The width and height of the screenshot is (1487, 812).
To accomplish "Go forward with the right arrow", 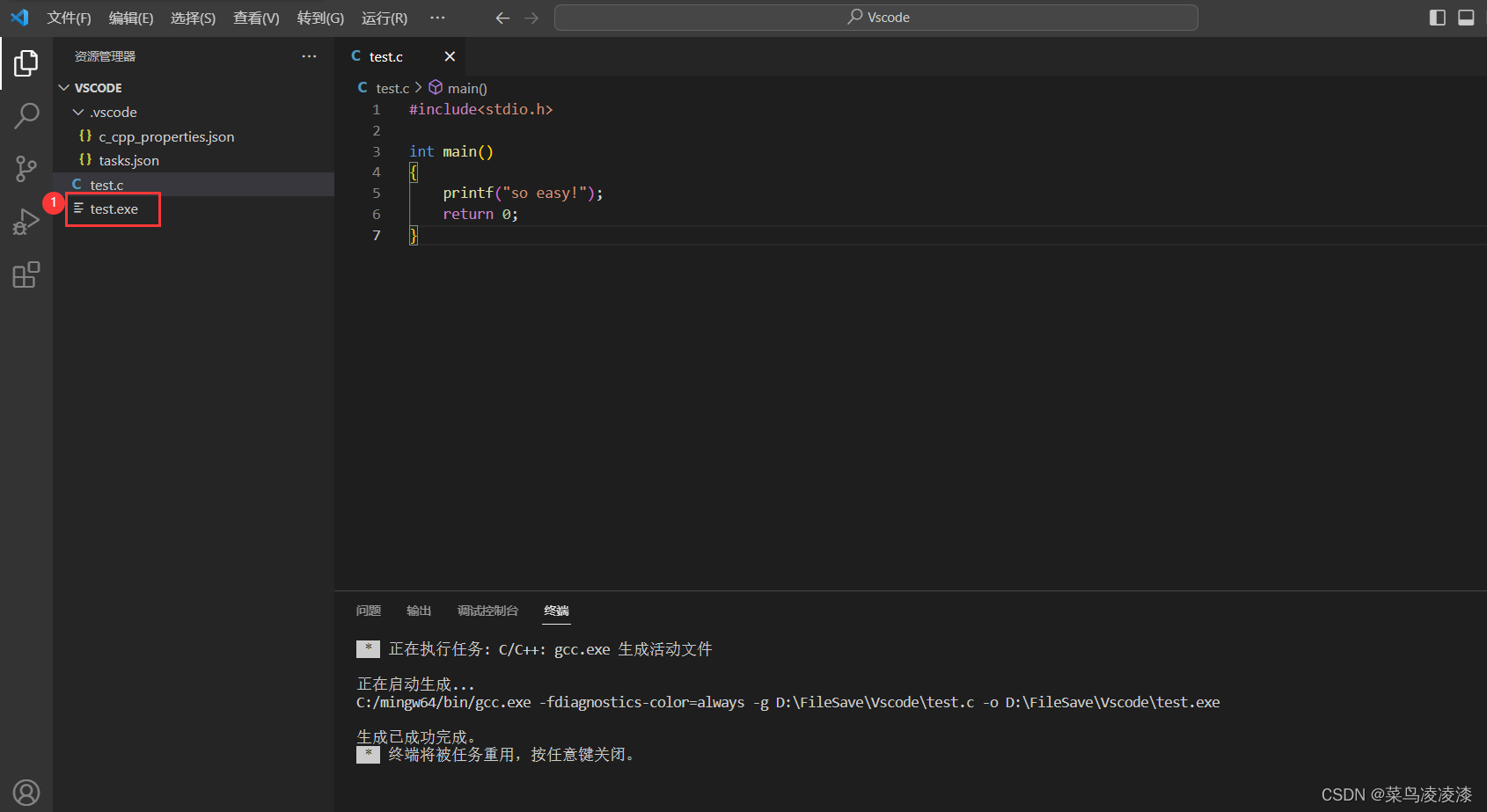I will [x=531, y=18].
